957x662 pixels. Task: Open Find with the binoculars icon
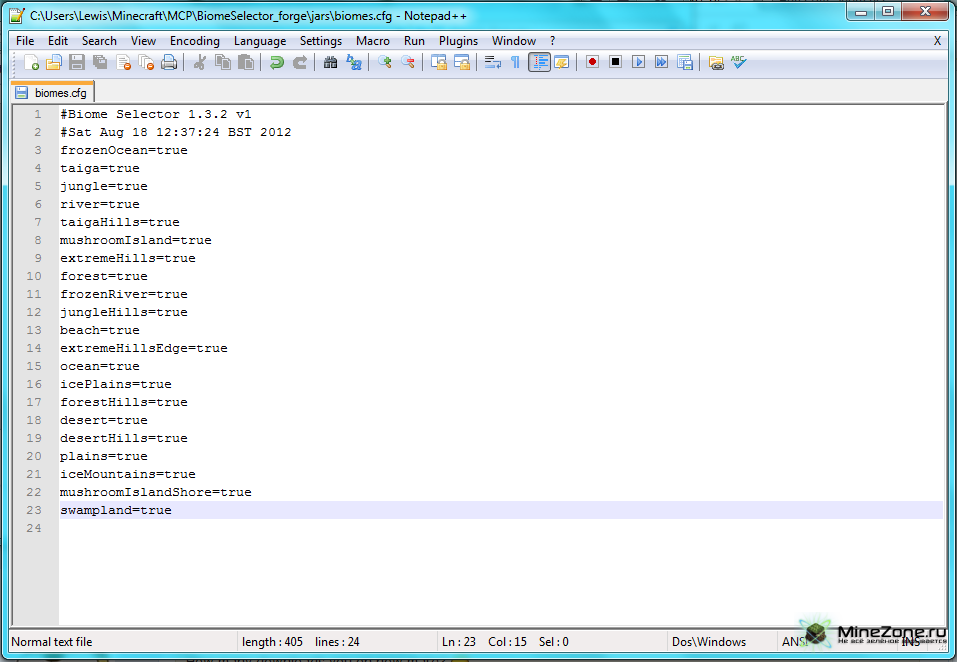[330, 63]
